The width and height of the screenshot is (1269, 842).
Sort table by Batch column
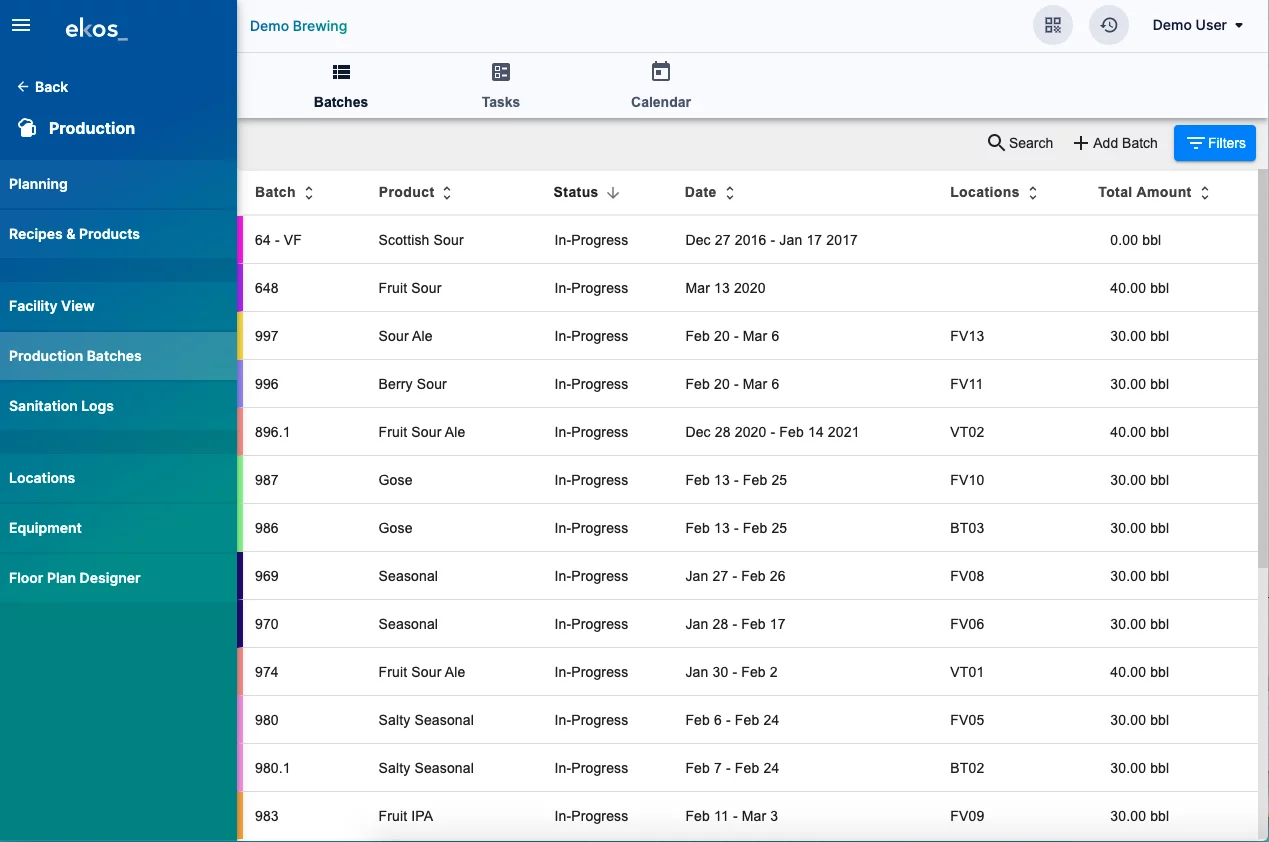pyautogui.click(x=309, y=193)
